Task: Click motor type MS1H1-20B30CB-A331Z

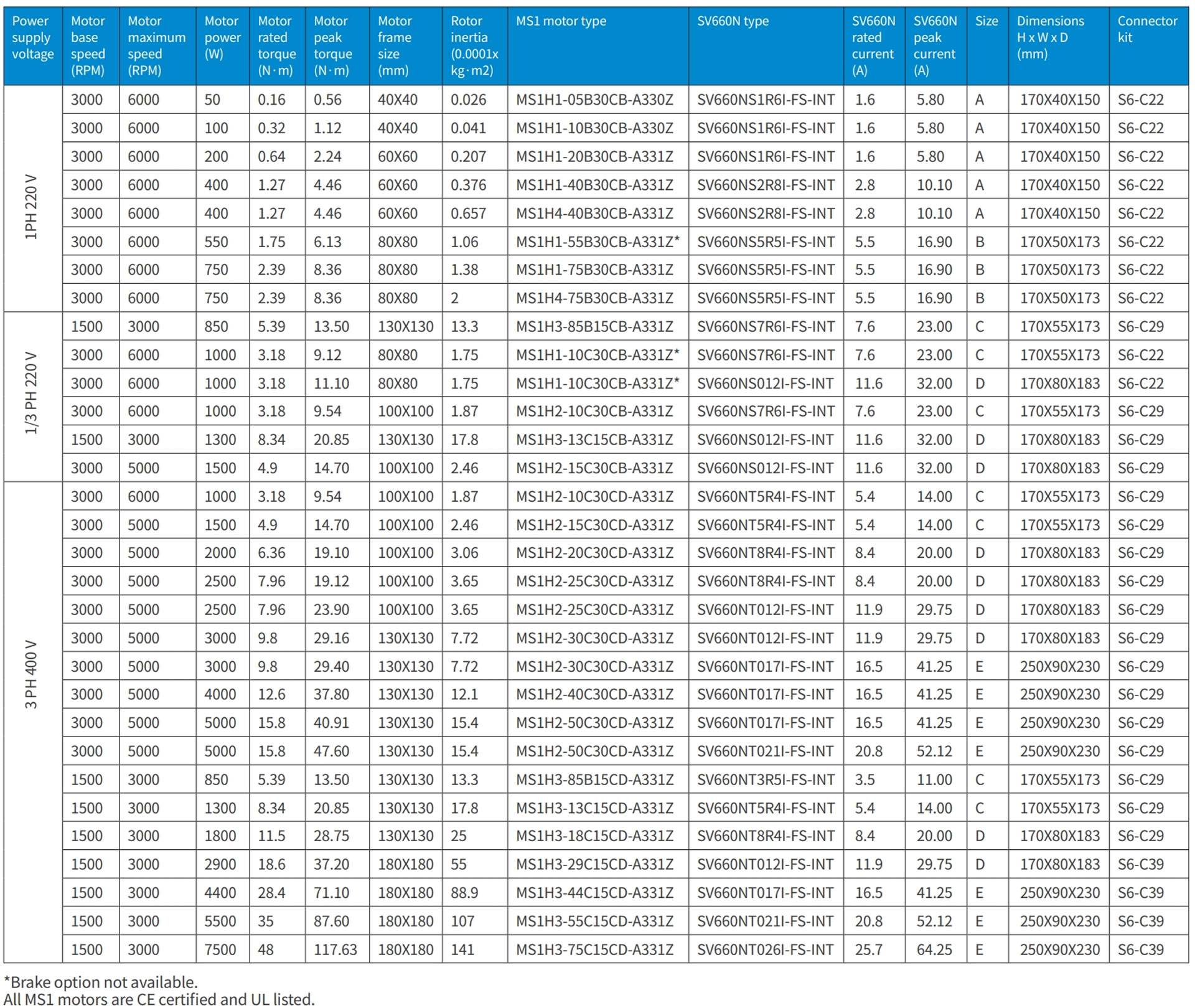Action: tap(594, 157)
